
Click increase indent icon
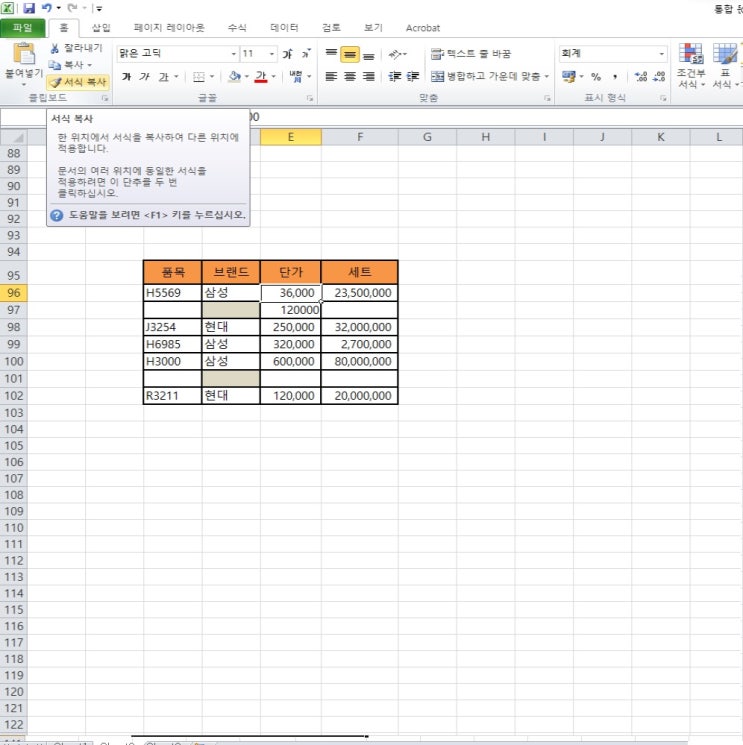[413, 76]
